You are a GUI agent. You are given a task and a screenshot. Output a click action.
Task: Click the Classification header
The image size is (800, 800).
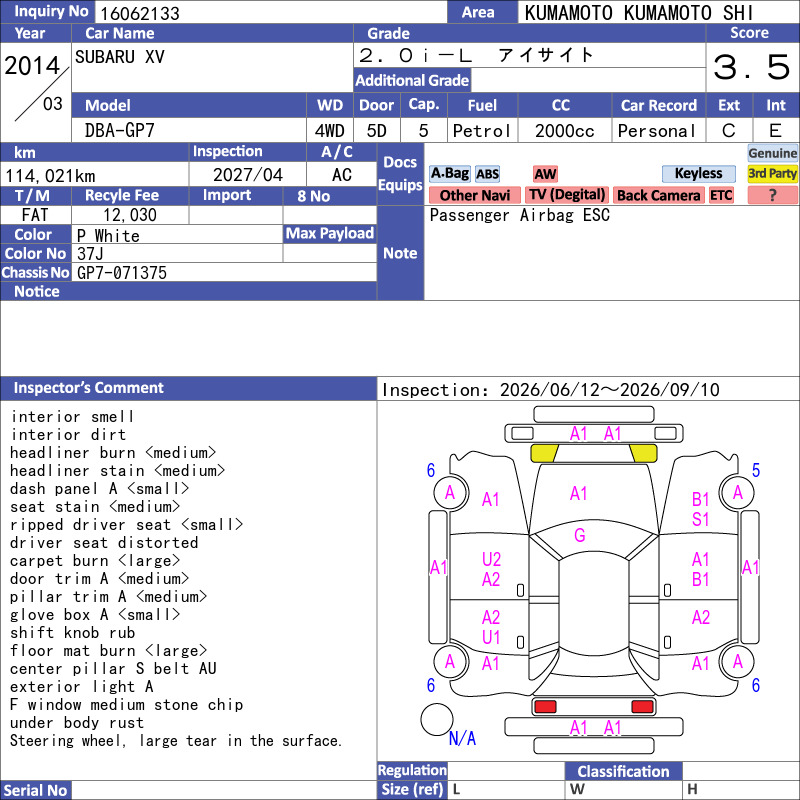pos(623,771)
